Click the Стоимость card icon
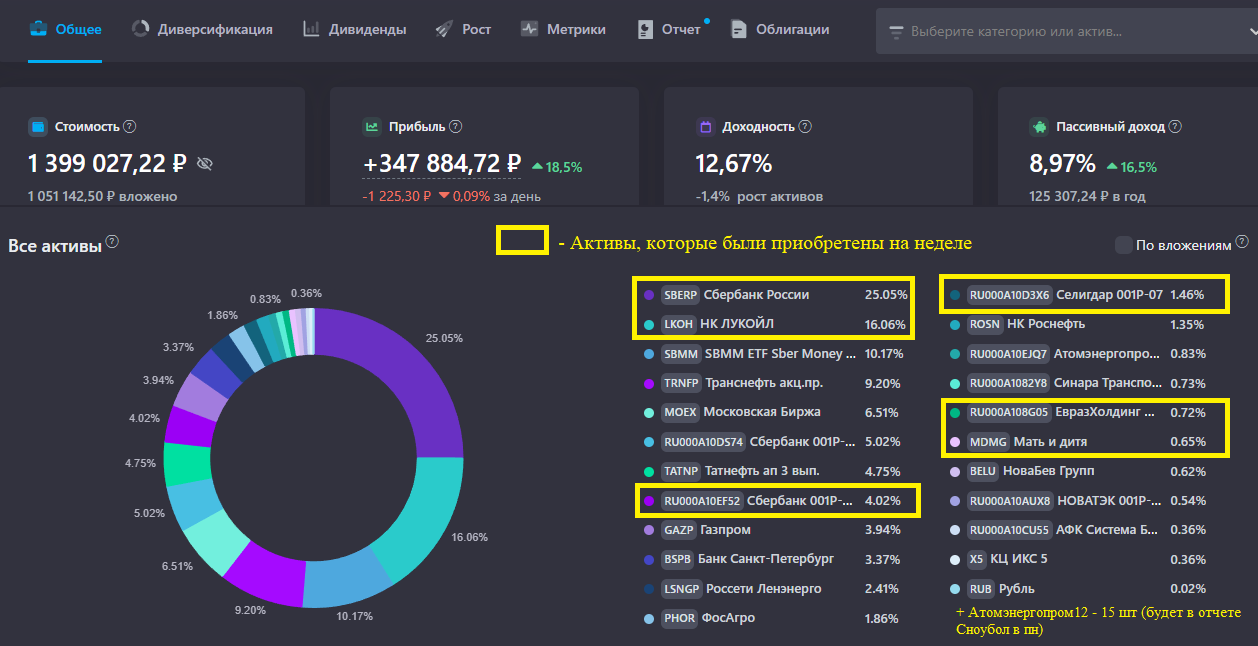This screenshot has height=646, width=1258. [38, 127]
